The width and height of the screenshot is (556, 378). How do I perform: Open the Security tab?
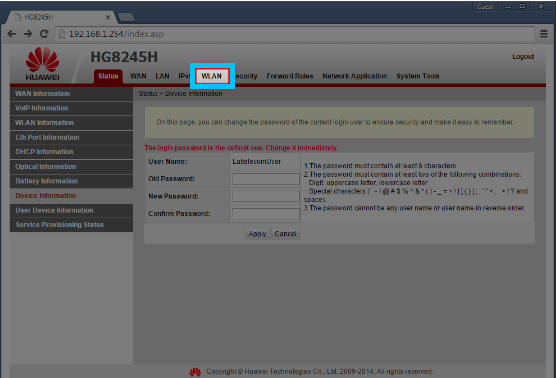(246, 76)
